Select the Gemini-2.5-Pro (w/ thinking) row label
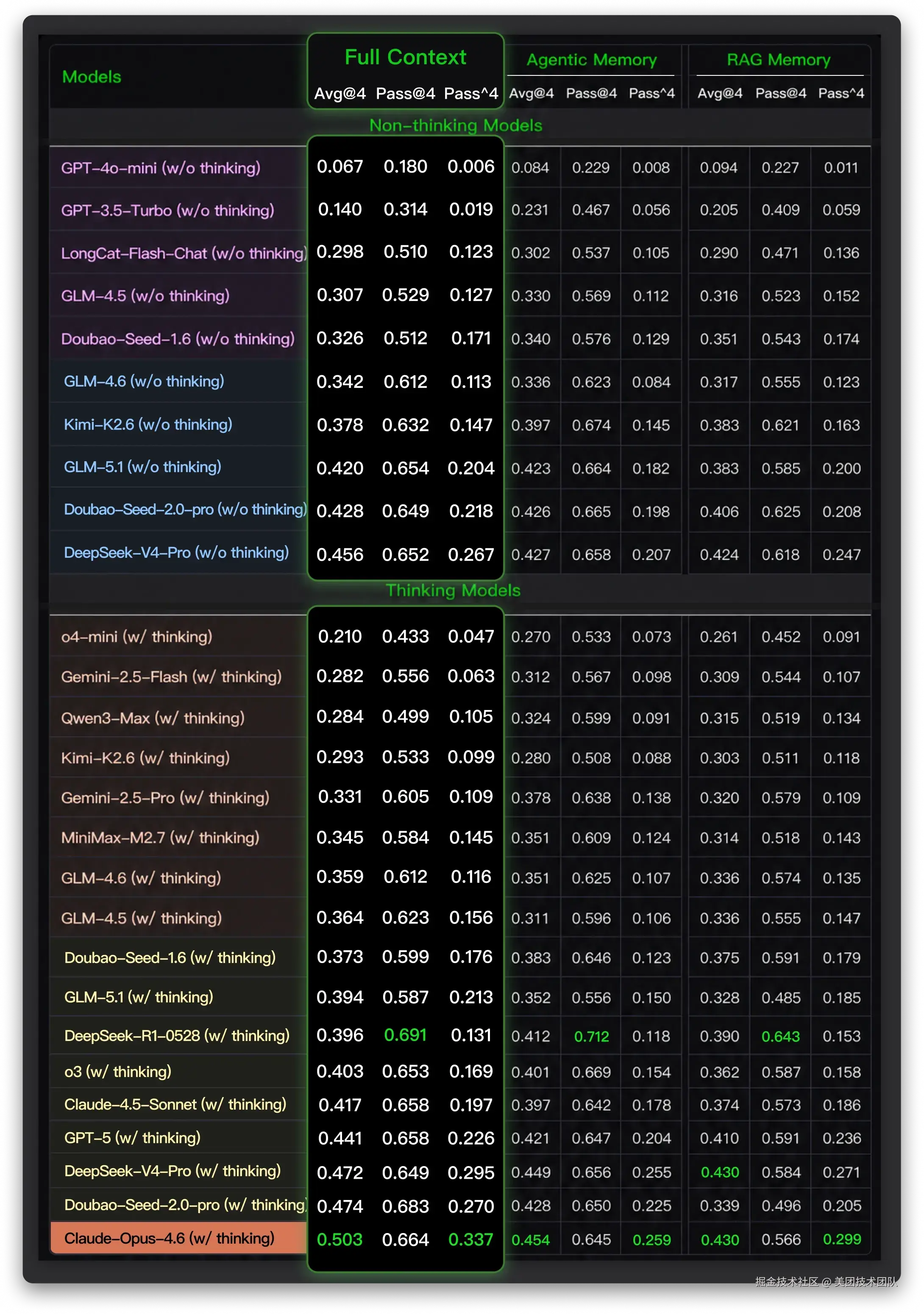924x1314 pixels. coord(165,797)
